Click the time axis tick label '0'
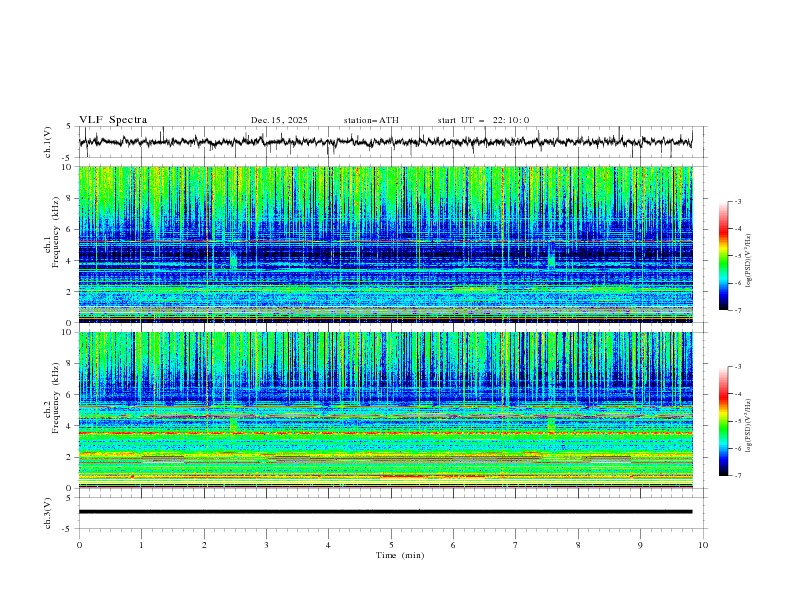792x612 pixels. 79,545
